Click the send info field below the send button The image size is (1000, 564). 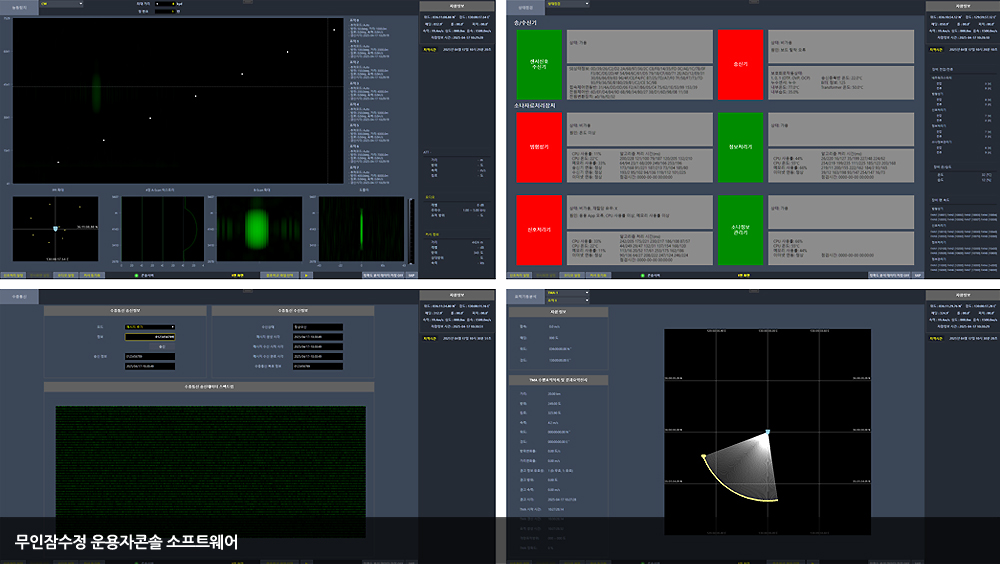coord(150,357)
